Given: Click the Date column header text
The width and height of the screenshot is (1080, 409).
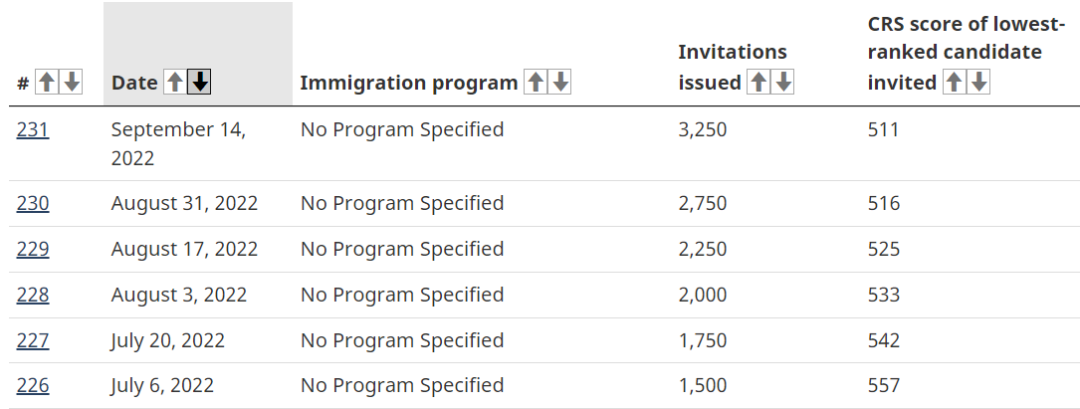Looking at the screenshot, I should pos(134,83).
